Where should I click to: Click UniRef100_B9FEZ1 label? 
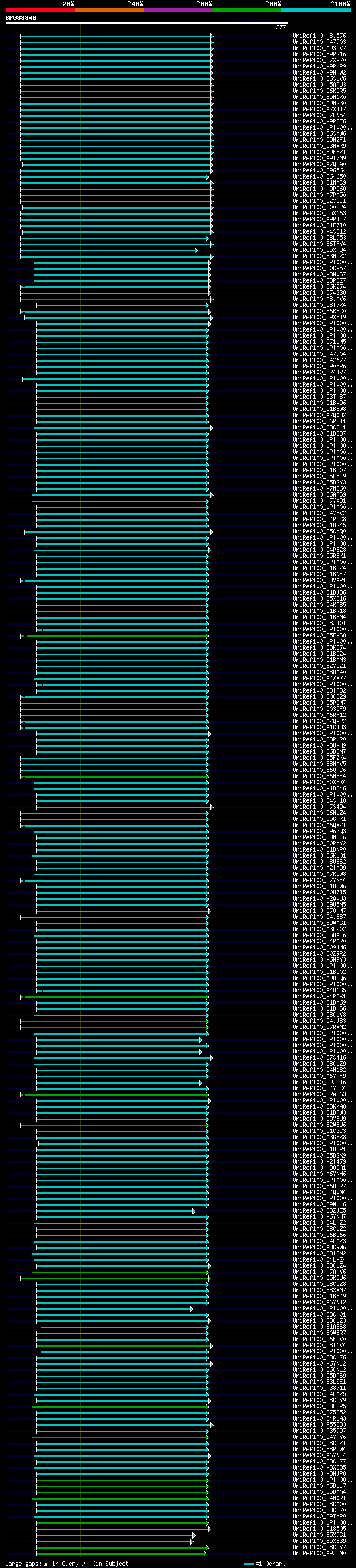(x=319, y=152)
